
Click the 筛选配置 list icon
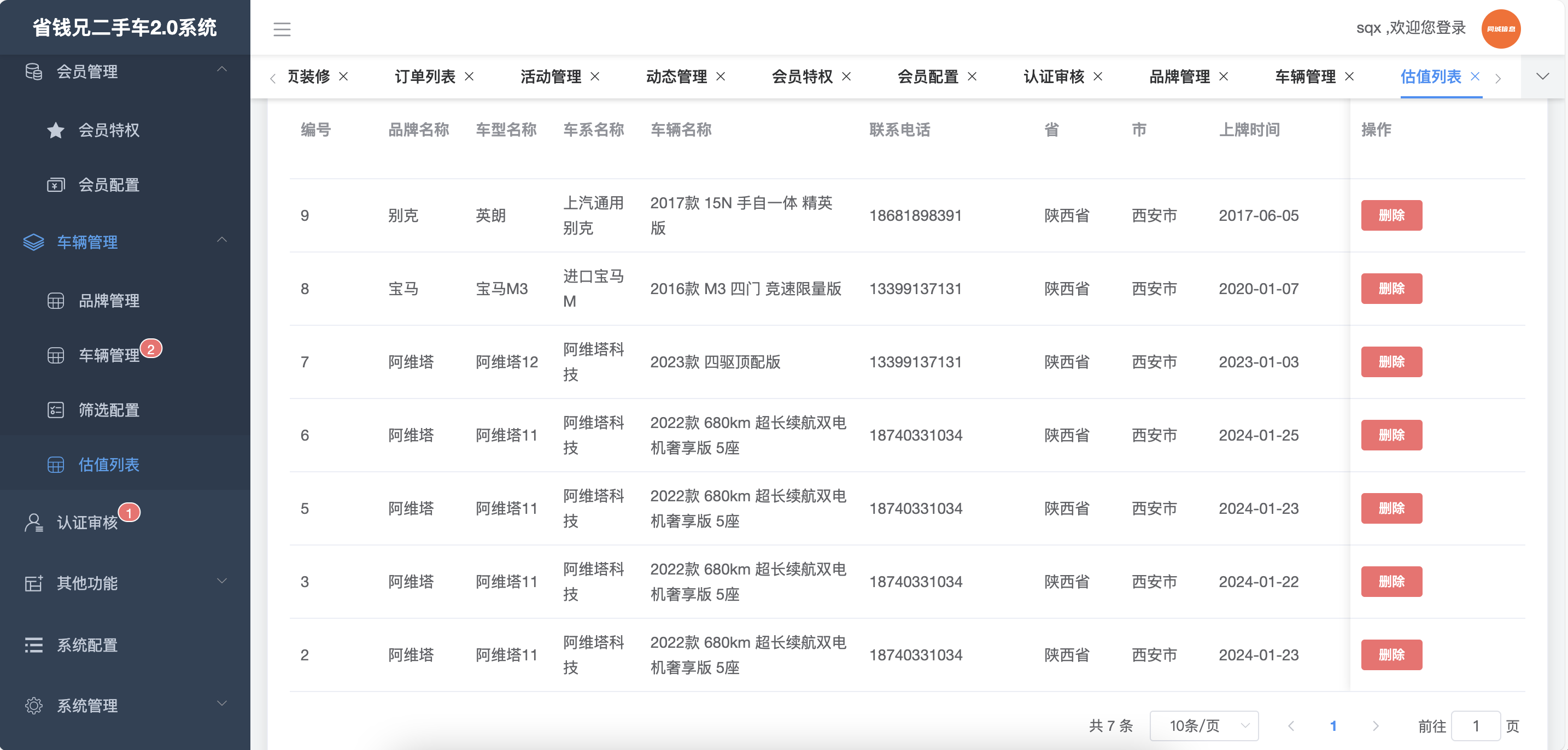pyautogui.click(x=55, y=409)
